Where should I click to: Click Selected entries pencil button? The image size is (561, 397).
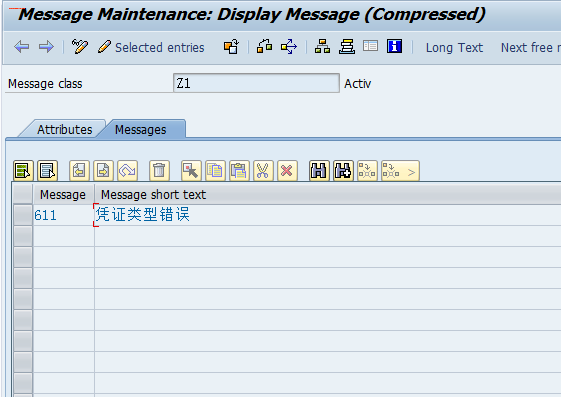point(151,47)
